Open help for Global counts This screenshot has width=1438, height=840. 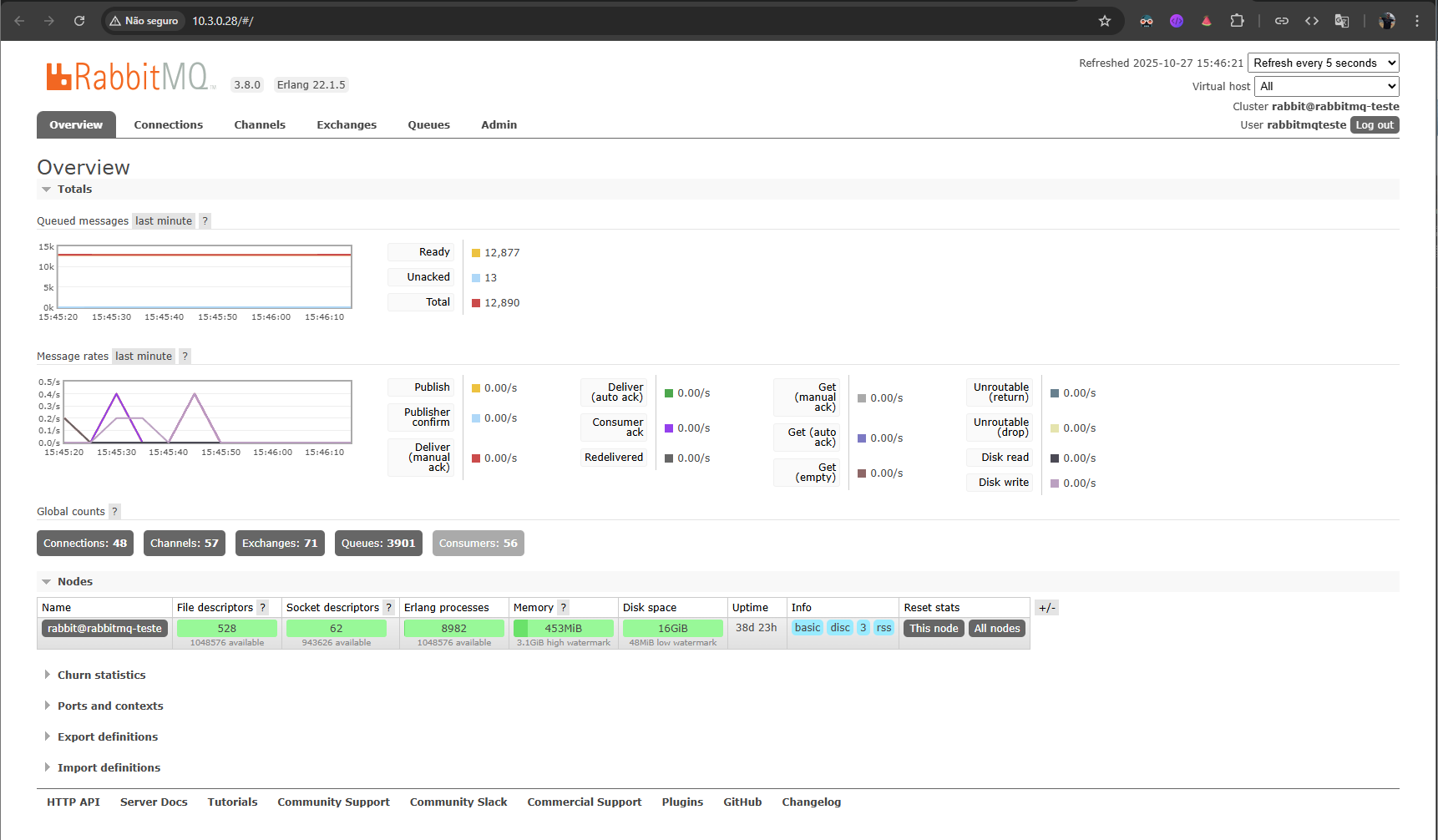point(114,511)
